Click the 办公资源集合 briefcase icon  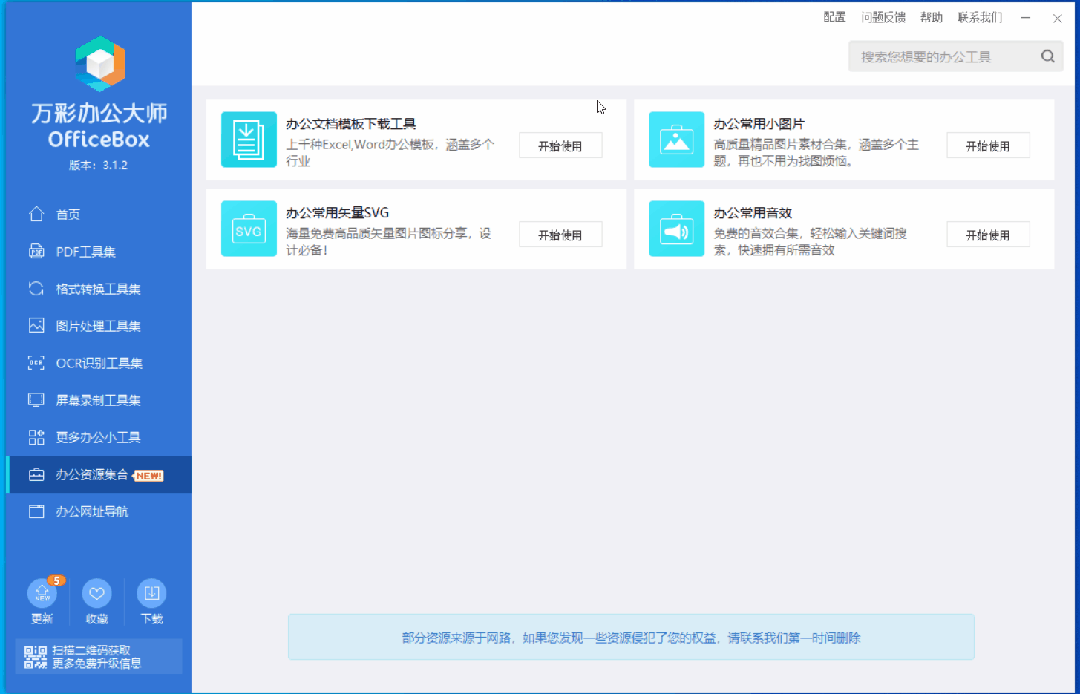37,475
